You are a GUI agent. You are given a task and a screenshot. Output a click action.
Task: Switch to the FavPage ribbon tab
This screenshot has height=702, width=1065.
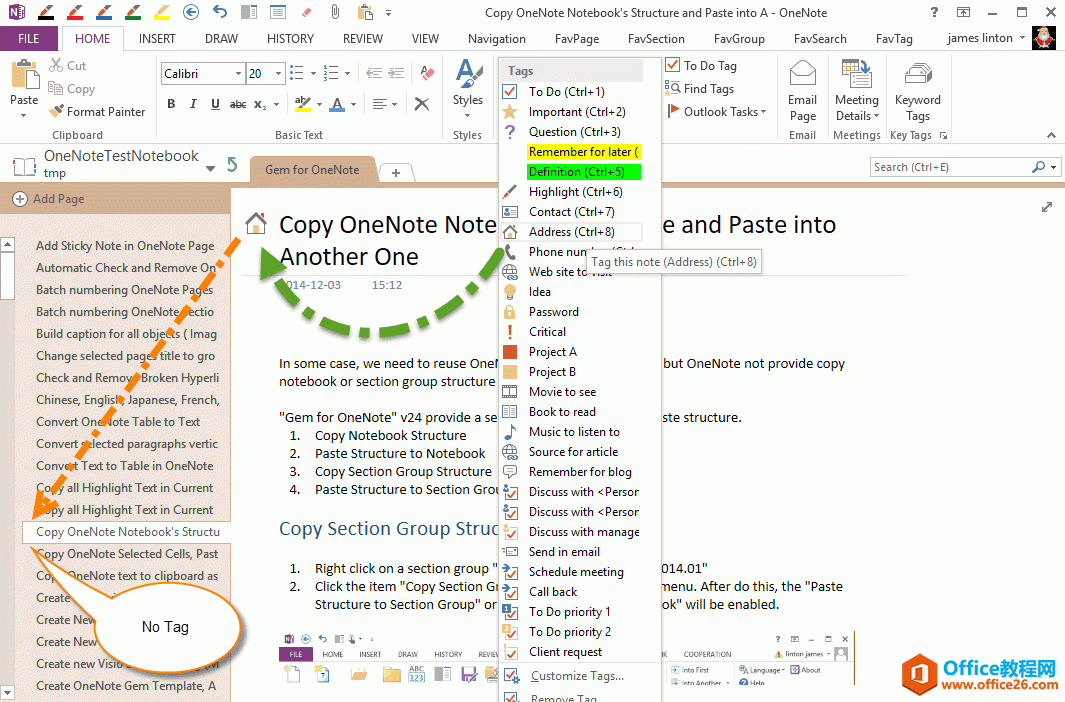tap(577, 39)
